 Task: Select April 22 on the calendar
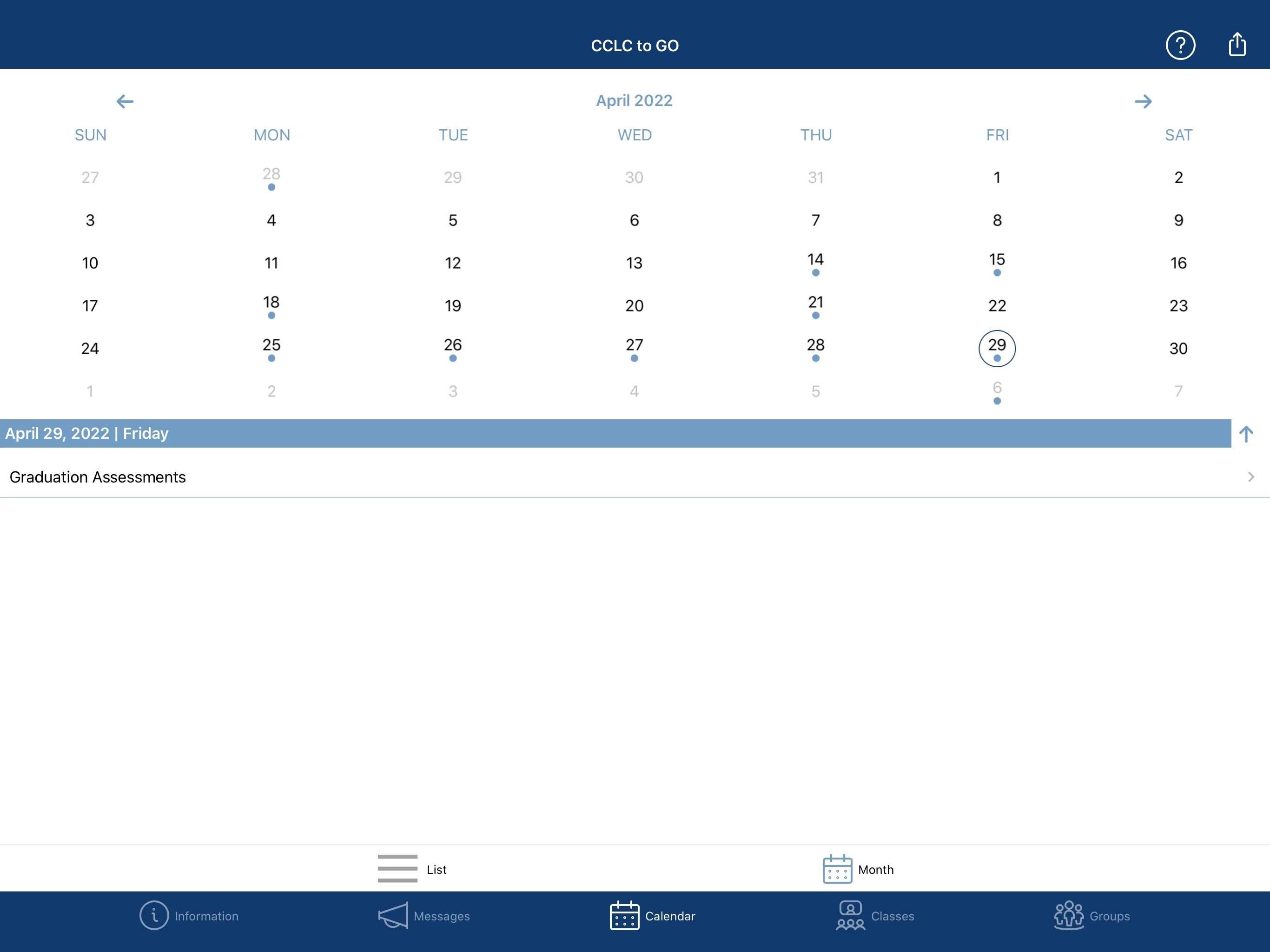tap(997, 306)
